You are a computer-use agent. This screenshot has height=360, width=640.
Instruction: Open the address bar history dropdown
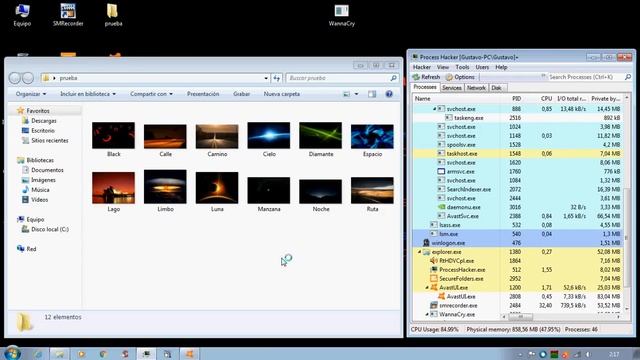pos(266,78)
